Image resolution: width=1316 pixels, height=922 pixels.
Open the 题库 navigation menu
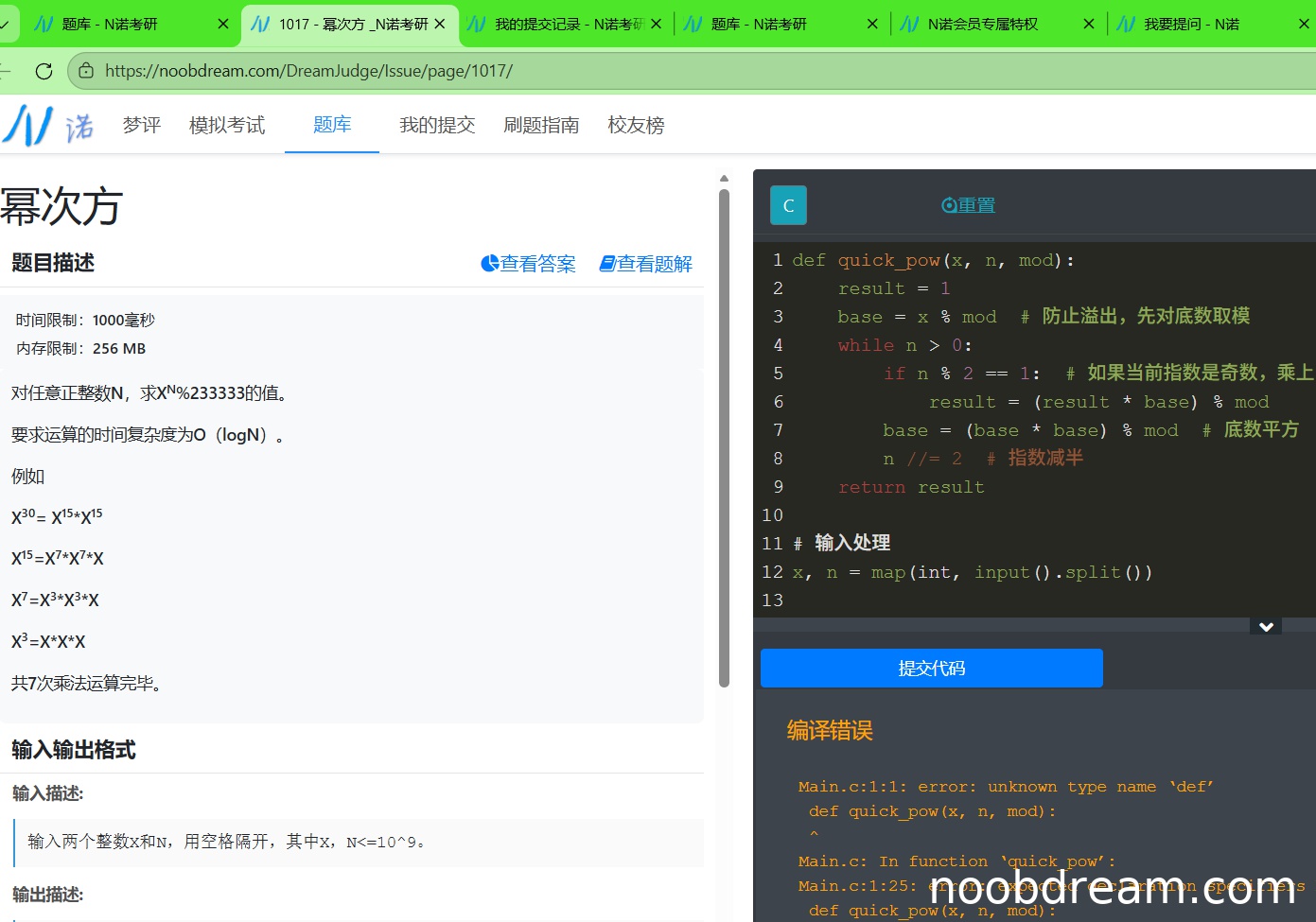coord(332,125)
